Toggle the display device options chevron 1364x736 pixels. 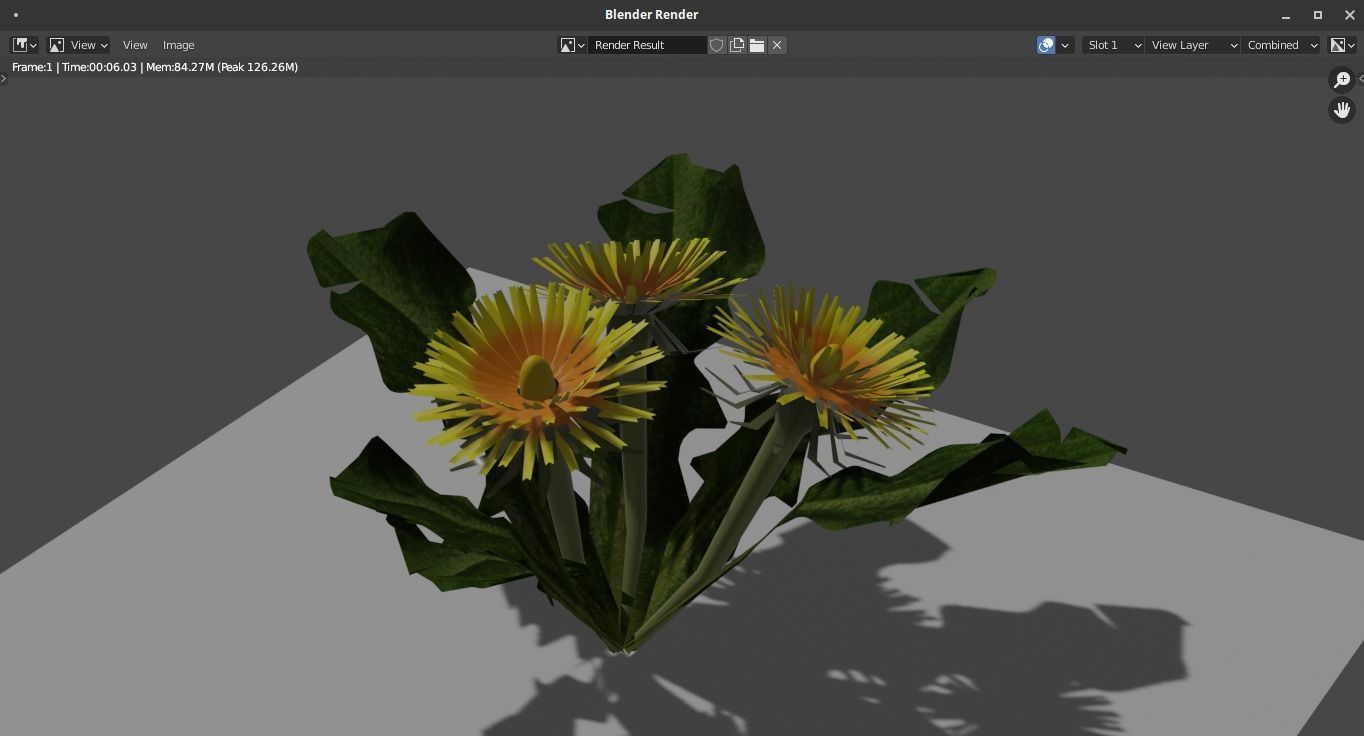1064,45
